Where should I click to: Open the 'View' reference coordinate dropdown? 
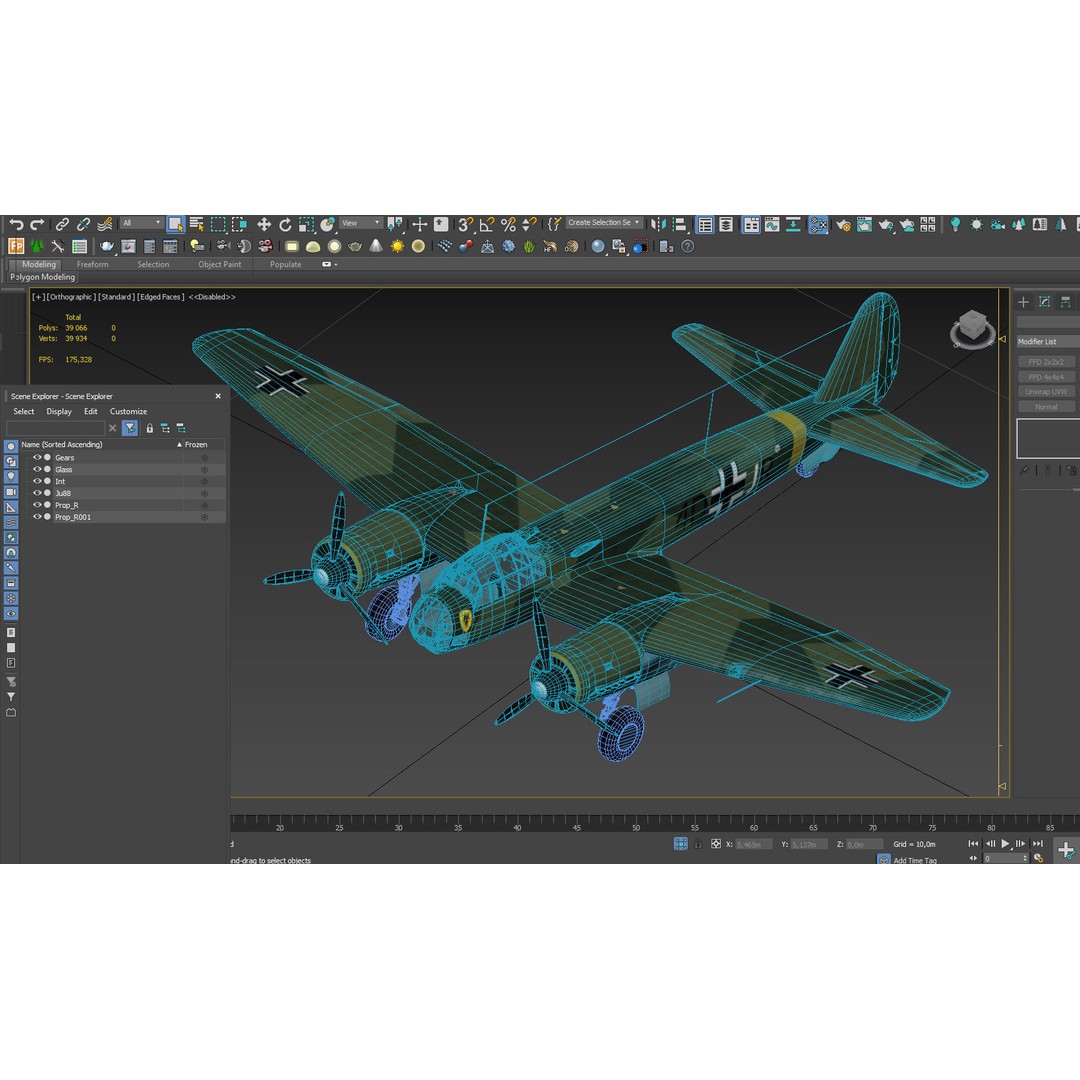coord(361,222)
